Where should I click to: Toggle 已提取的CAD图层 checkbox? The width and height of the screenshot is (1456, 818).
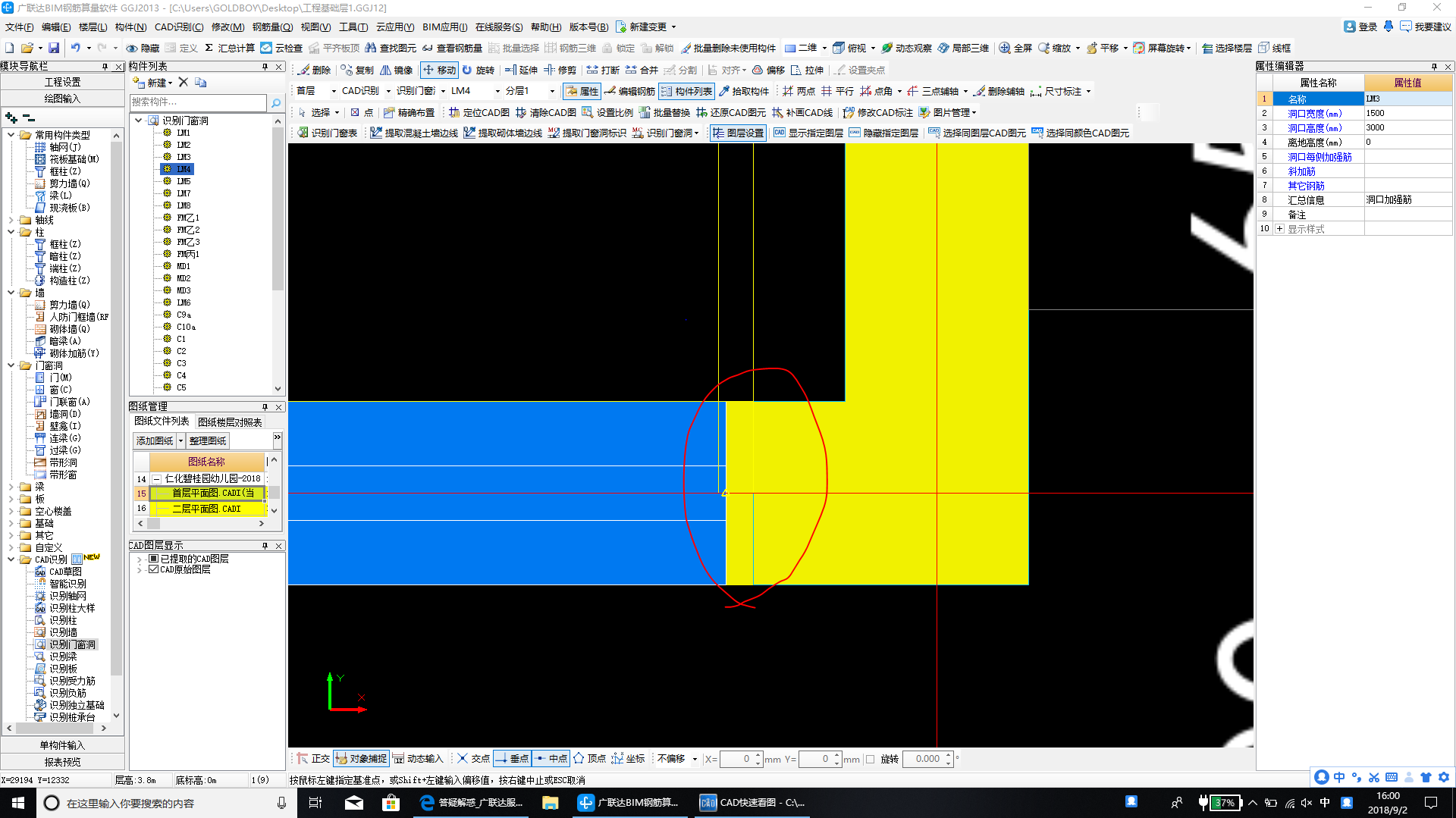(x=154, y=559)
